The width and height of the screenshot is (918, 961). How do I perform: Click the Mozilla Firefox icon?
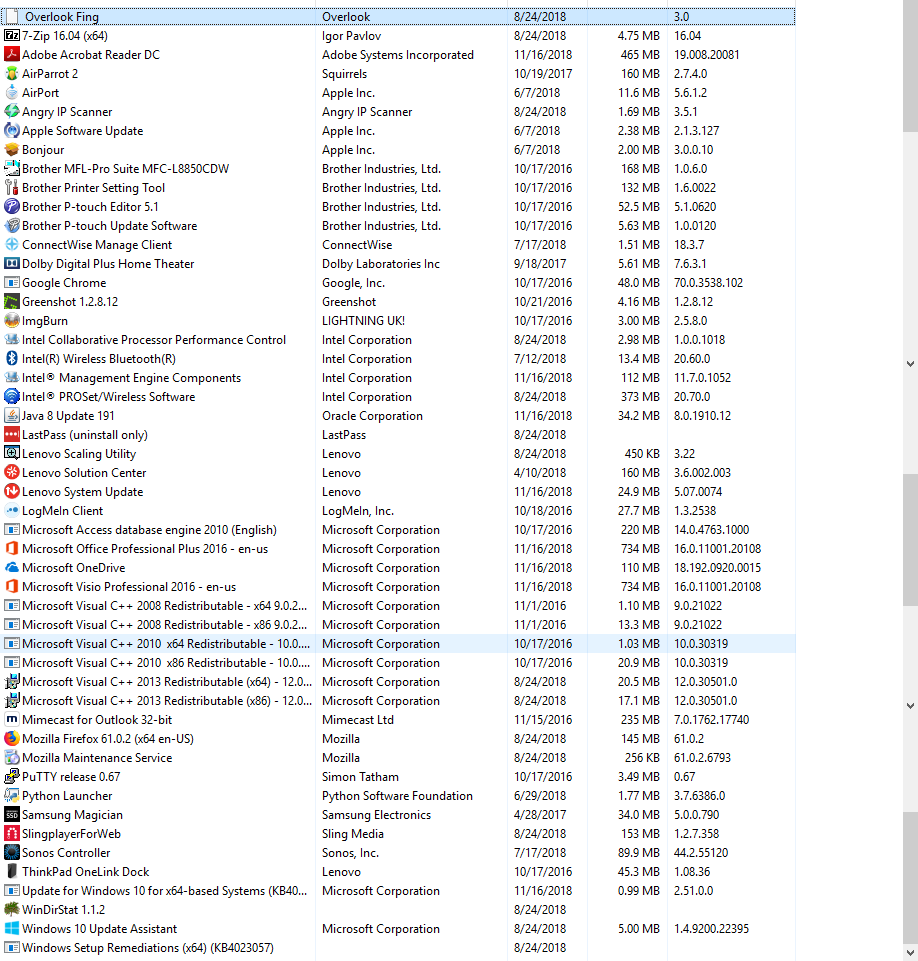[x=12, y=739]
